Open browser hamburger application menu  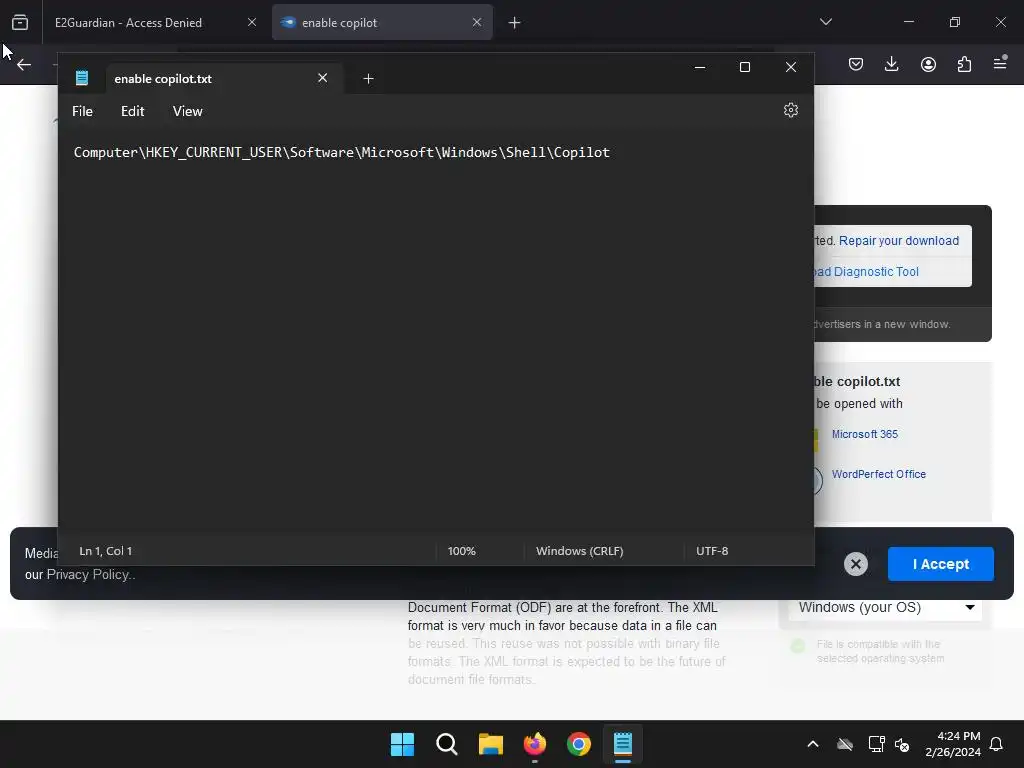click(1000, 63)
